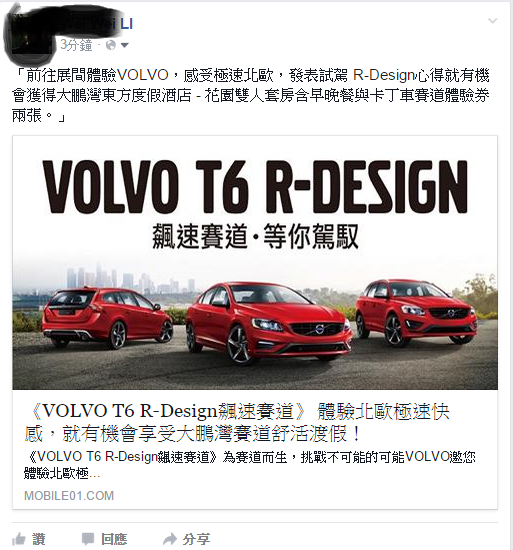The width and height of the screenshot is (513, 550).
Task: Open the audience selector arrow beside globe
Action: pyautogui.click(x=124, y=45)
